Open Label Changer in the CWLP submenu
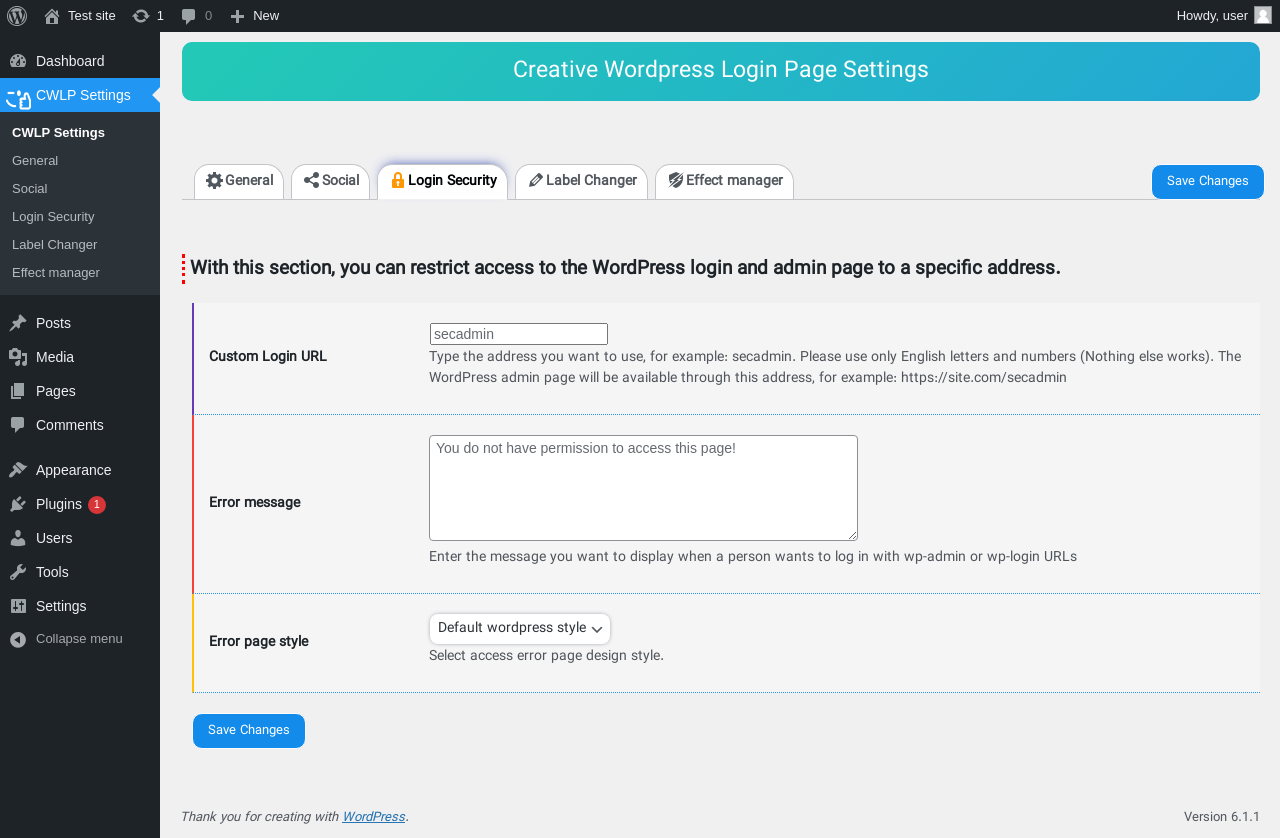This screenshot has width=1280, height=838. tap(55, 244)
